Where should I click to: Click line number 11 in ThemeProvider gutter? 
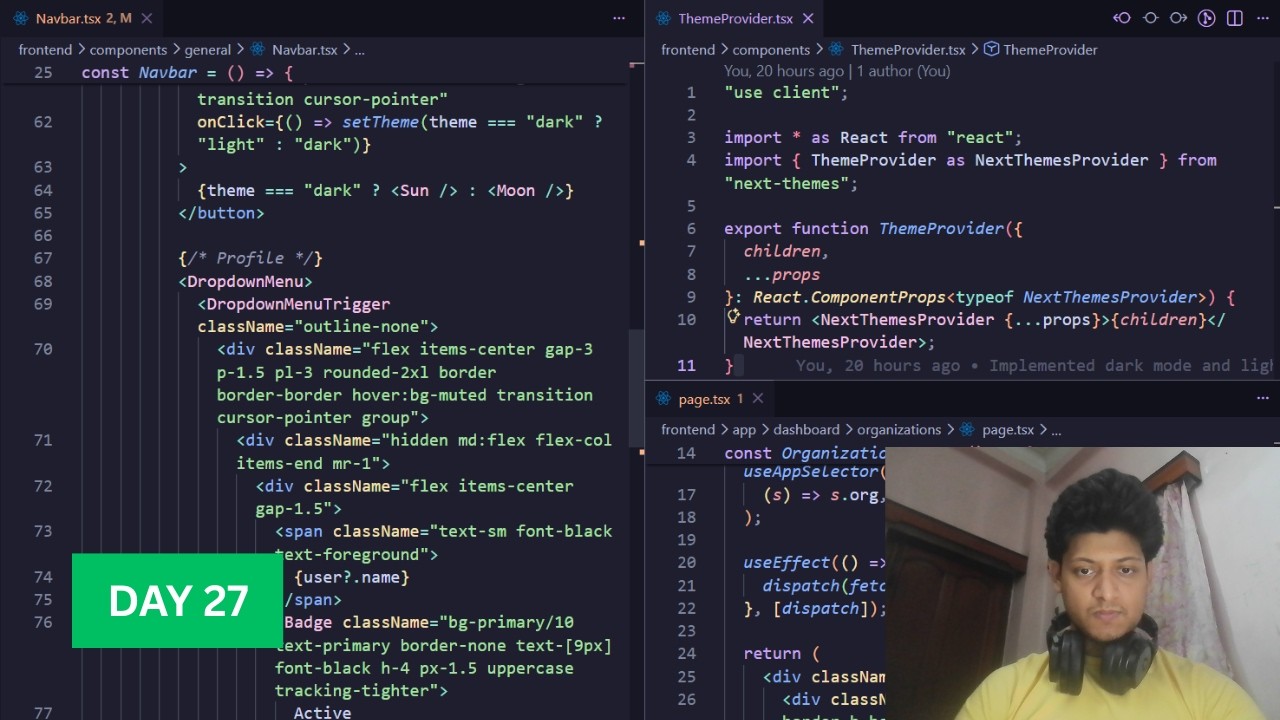pos(686,365)
